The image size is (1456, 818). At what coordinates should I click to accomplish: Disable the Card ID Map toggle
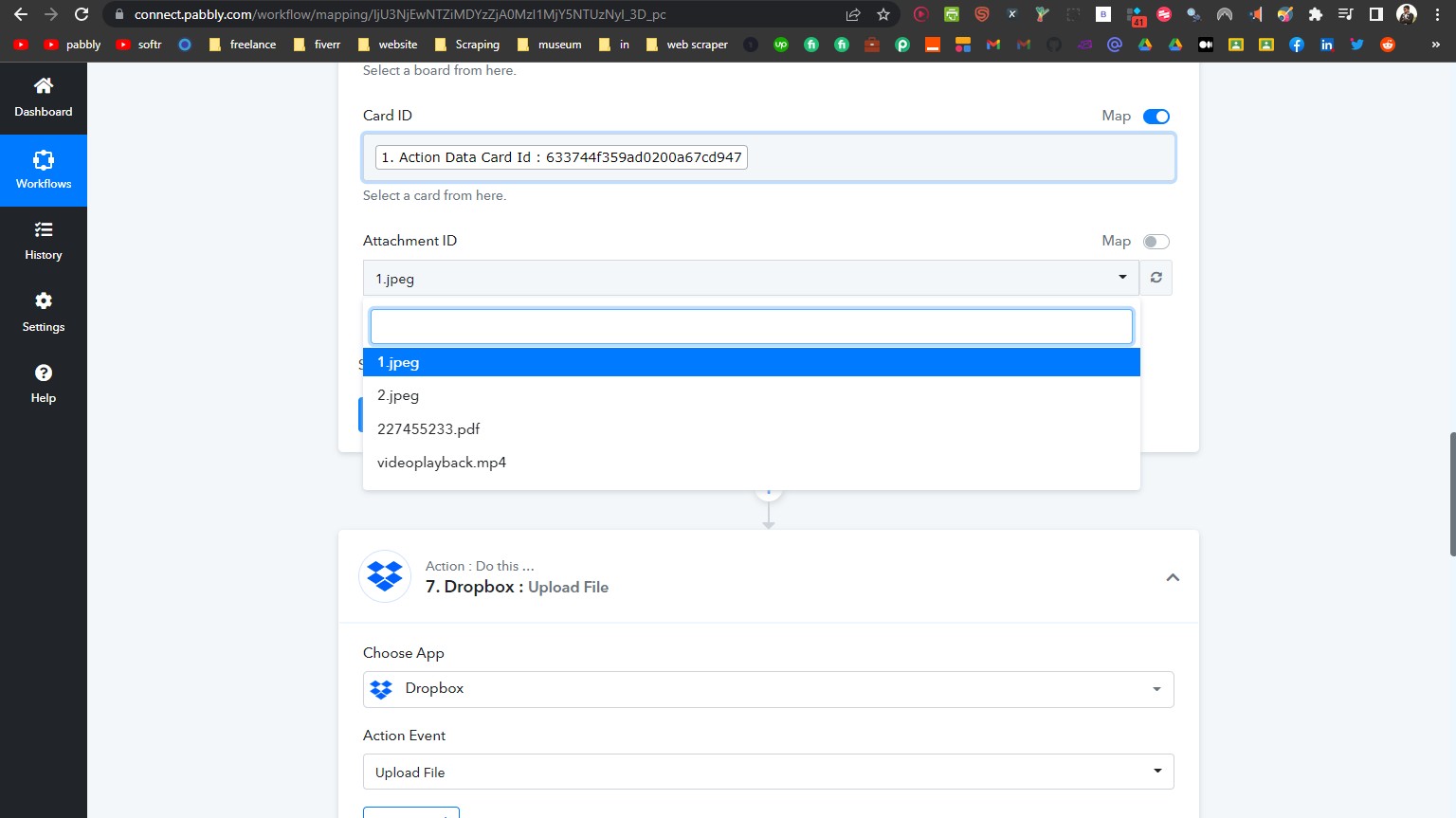tap(1156, 117)
